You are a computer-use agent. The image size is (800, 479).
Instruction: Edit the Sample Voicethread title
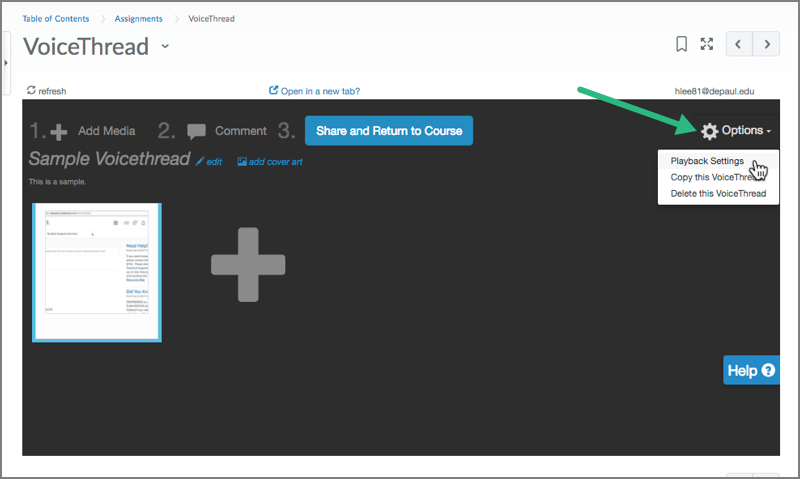pos(209,162)
